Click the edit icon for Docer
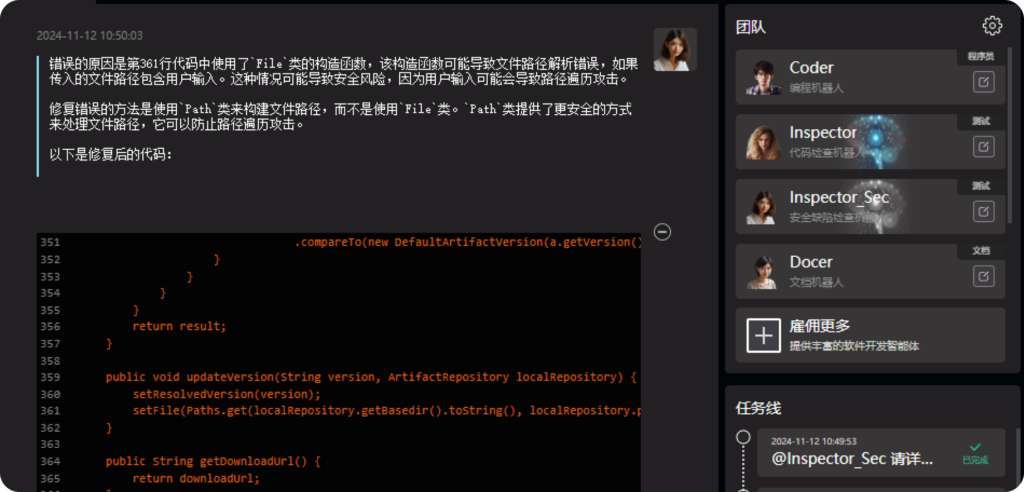The height and width of the screenshot is (492, 1024). coord(984,275)
